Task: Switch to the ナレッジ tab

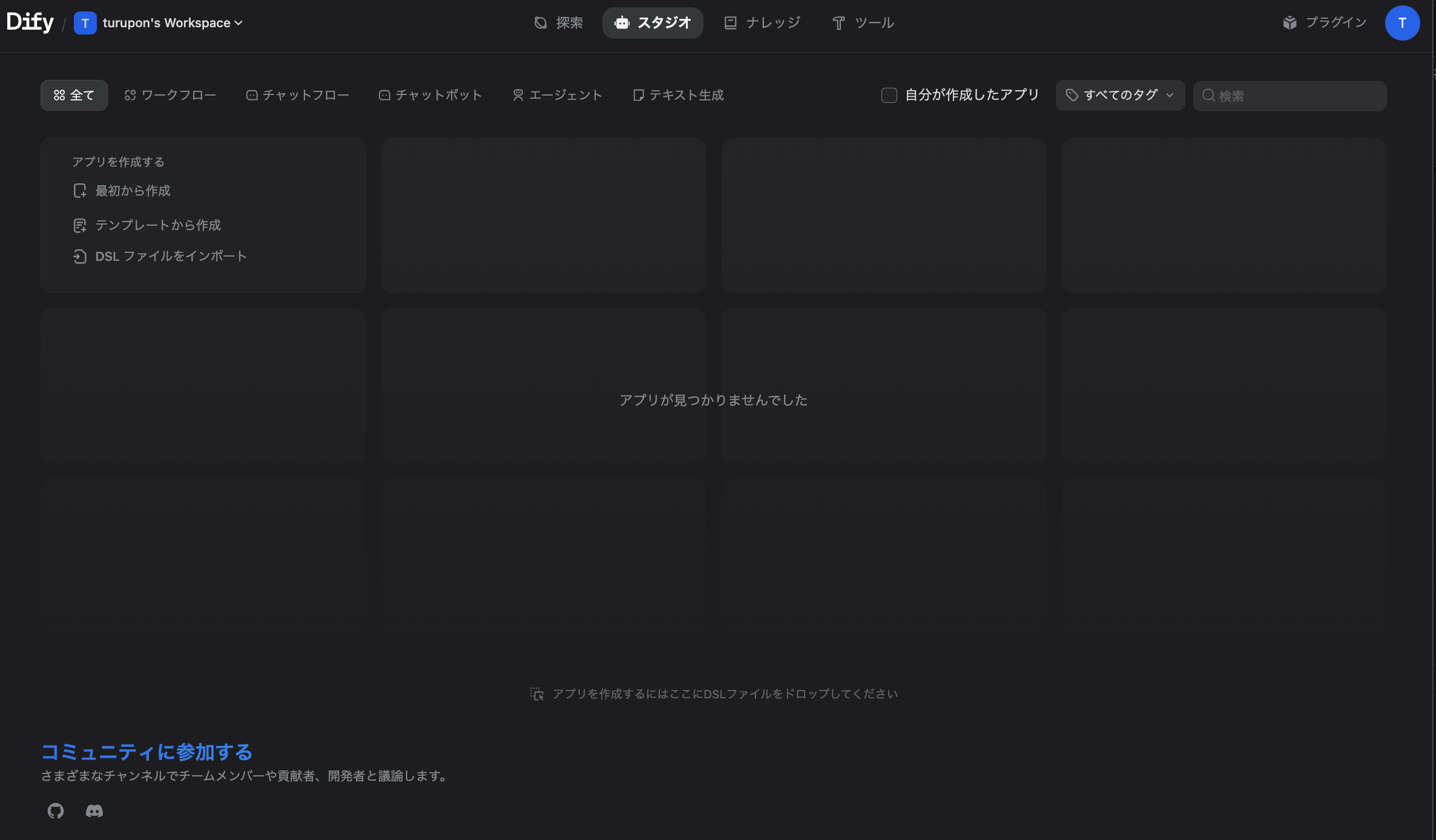Action: tap(761, 22)
